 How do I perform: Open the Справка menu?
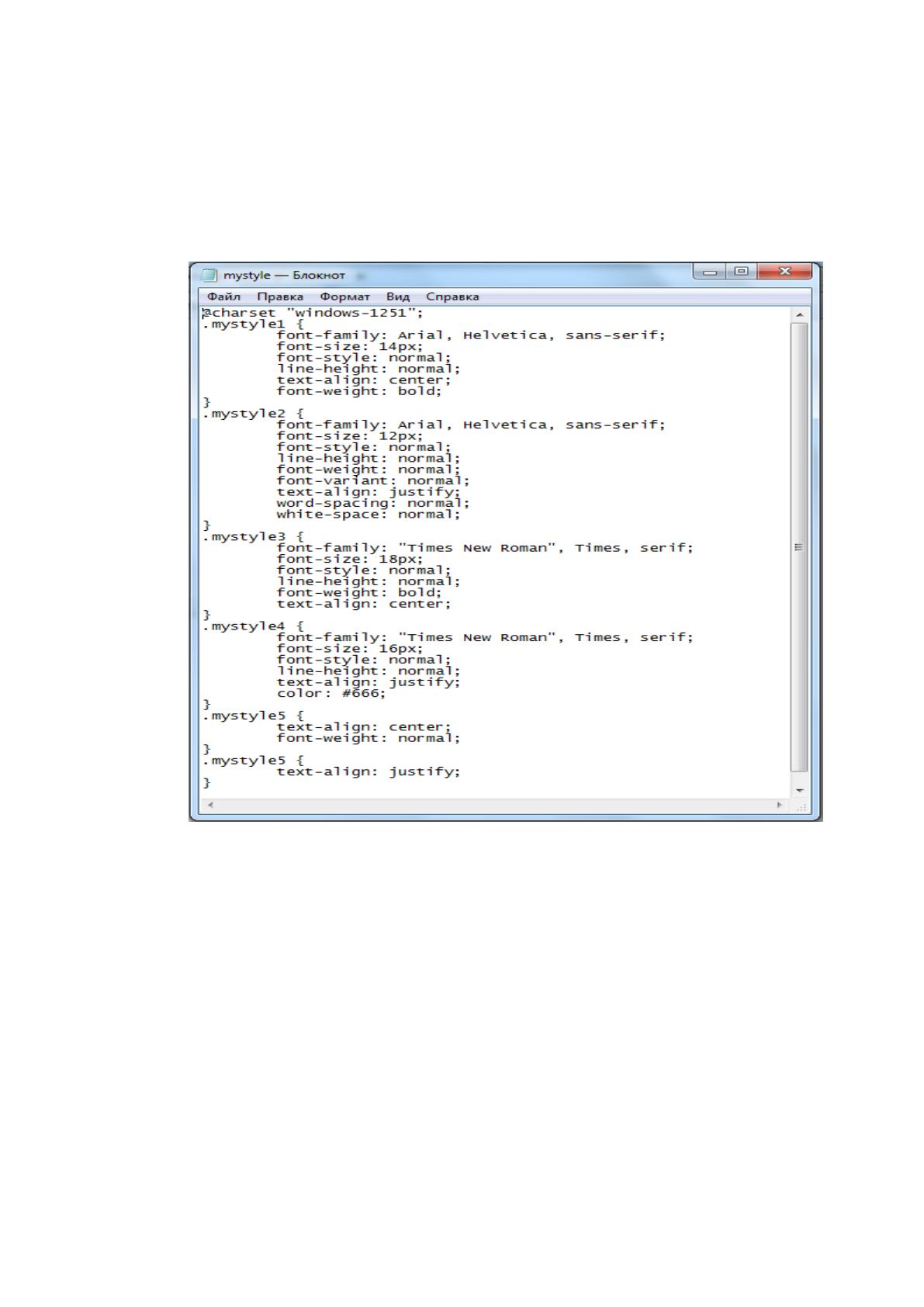pyautogui.click(x=452, y=296)
